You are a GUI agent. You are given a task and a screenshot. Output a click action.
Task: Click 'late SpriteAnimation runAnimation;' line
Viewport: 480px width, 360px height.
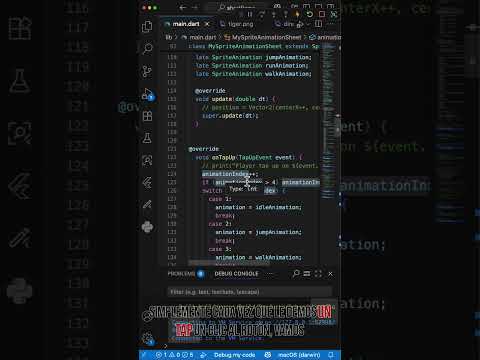click(x=252, y=66)
